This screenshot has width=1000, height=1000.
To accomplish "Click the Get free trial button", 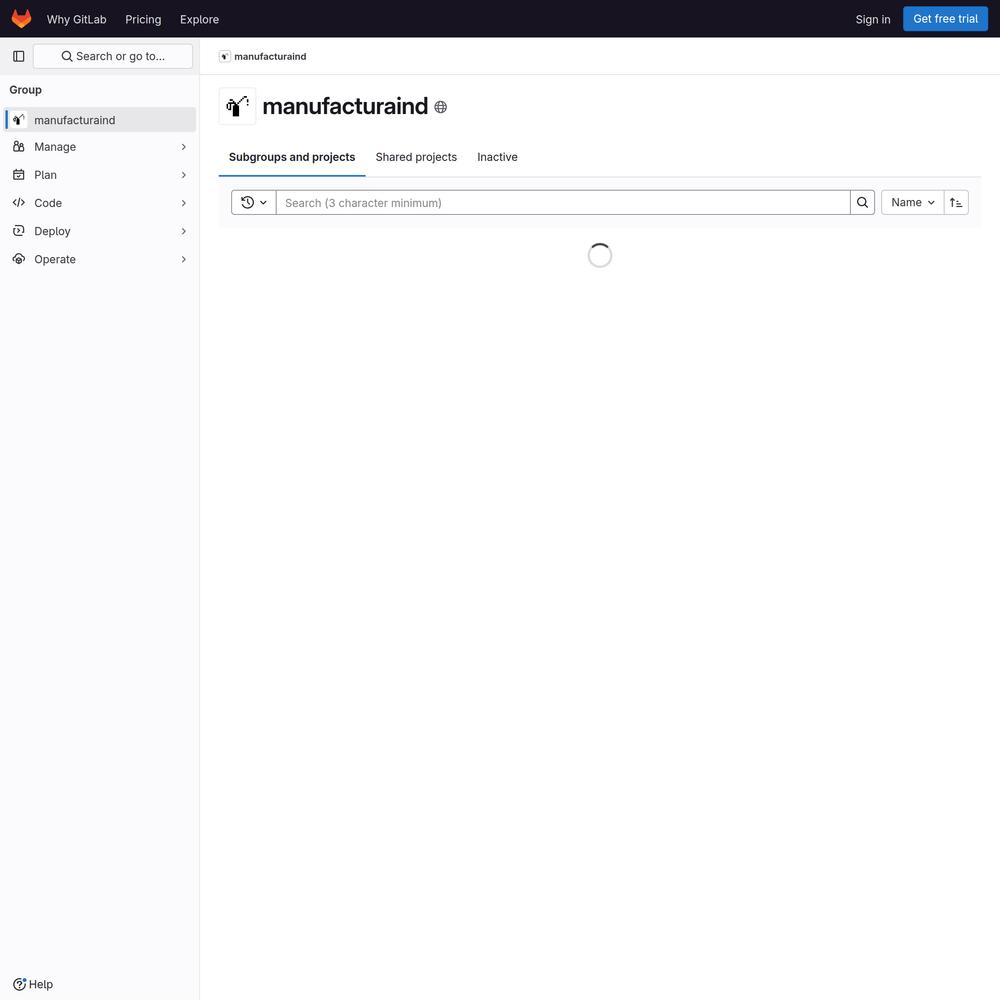I will 945,19.
